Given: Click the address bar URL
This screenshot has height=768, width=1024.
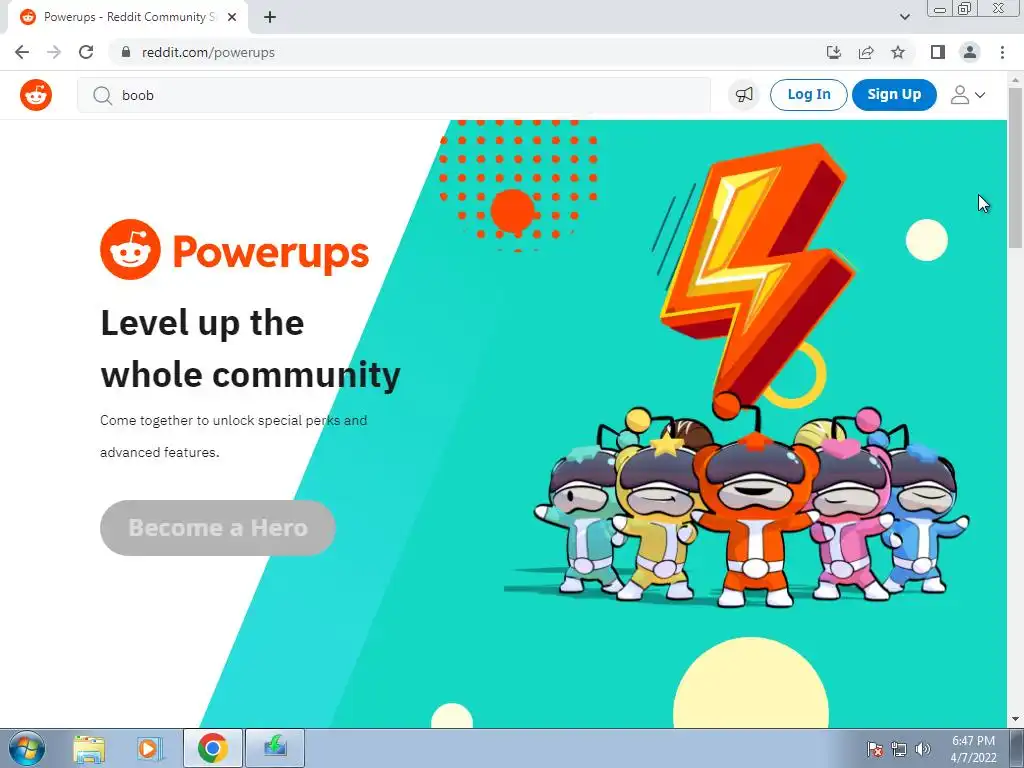Looking at the screenshot, I should pyautogui.click(x=208, y=52).
